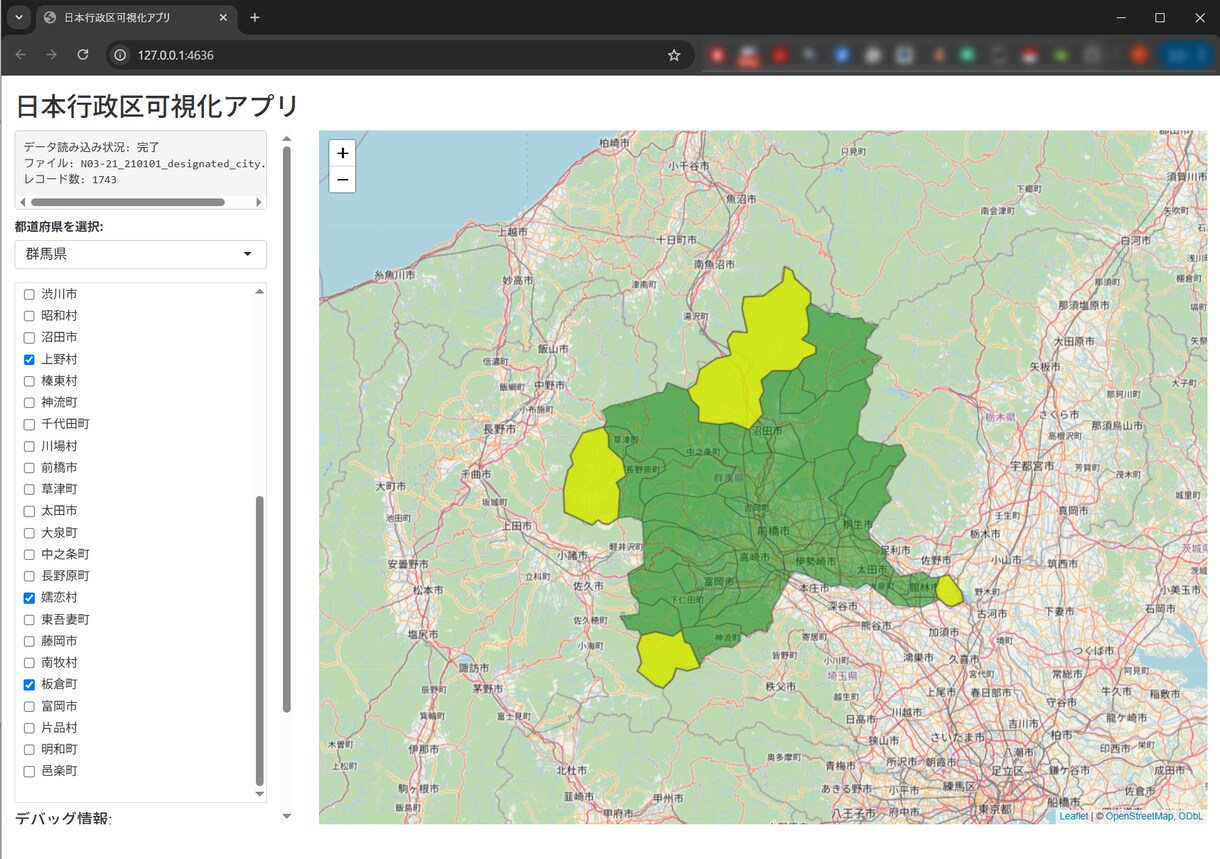Image resolution: width=1220 pixels, height=859 pixels.
Task: Check the 川場村 checkbox
Action: (29, 446)
